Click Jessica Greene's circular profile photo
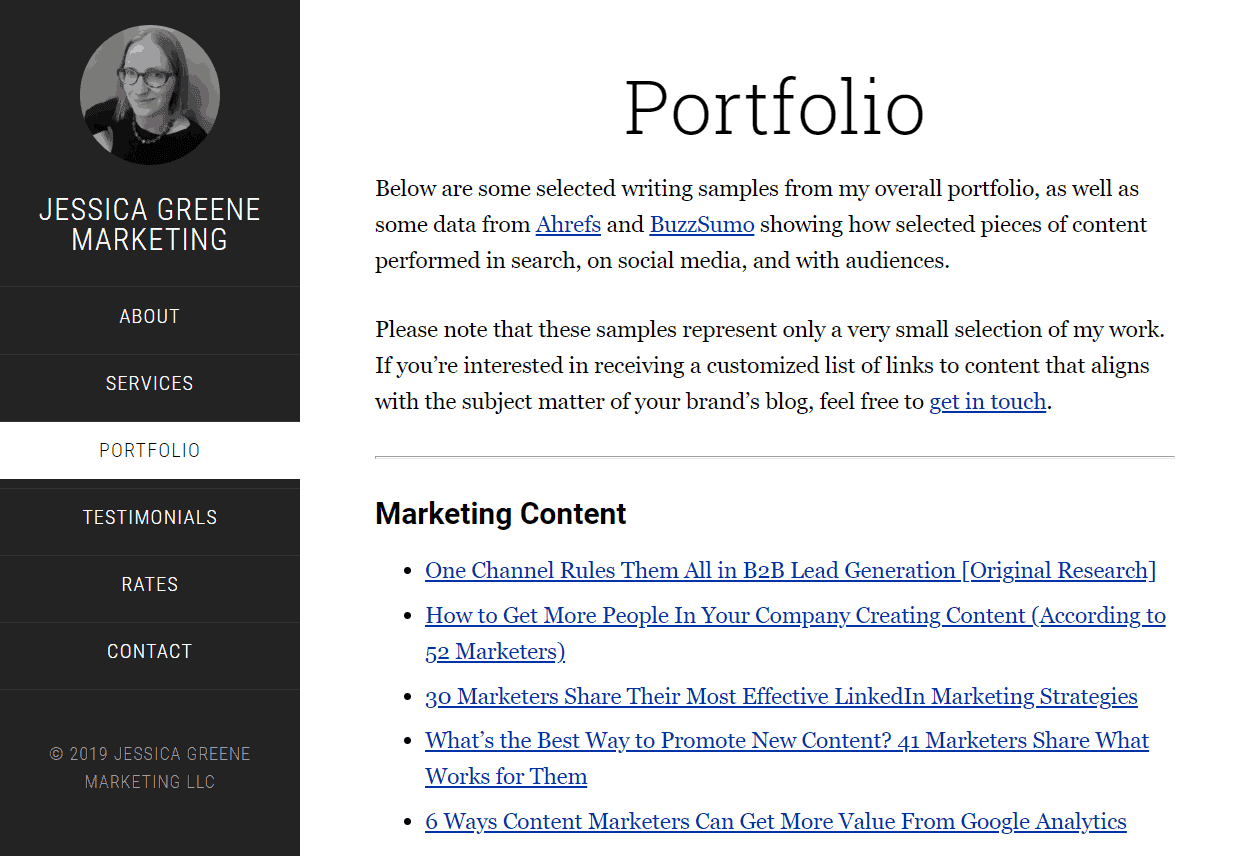This screenshot has width=1250, height=856. [x=150, y=95]
